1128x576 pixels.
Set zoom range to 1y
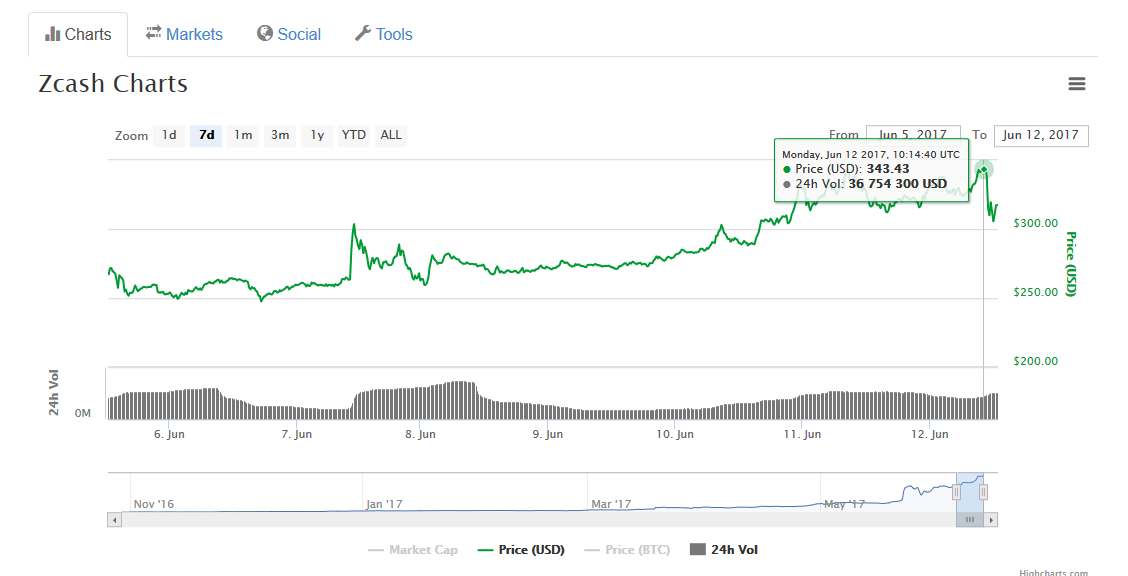(x=317, y=135)
